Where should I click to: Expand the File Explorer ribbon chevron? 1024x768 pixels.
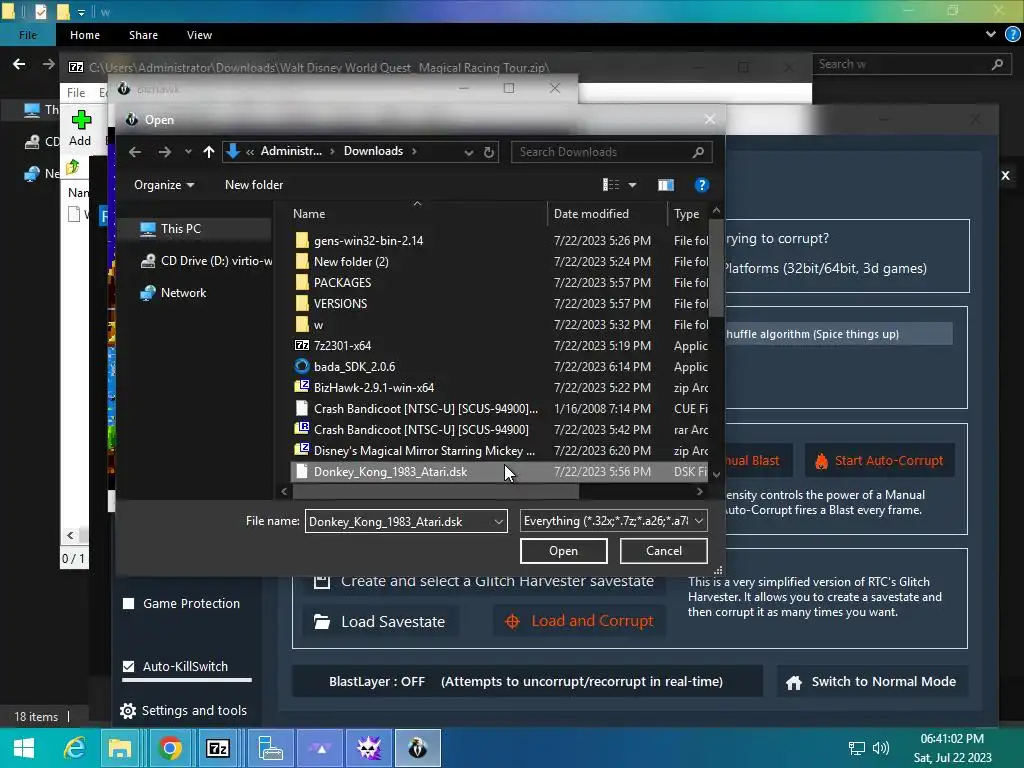pos(990,35)
